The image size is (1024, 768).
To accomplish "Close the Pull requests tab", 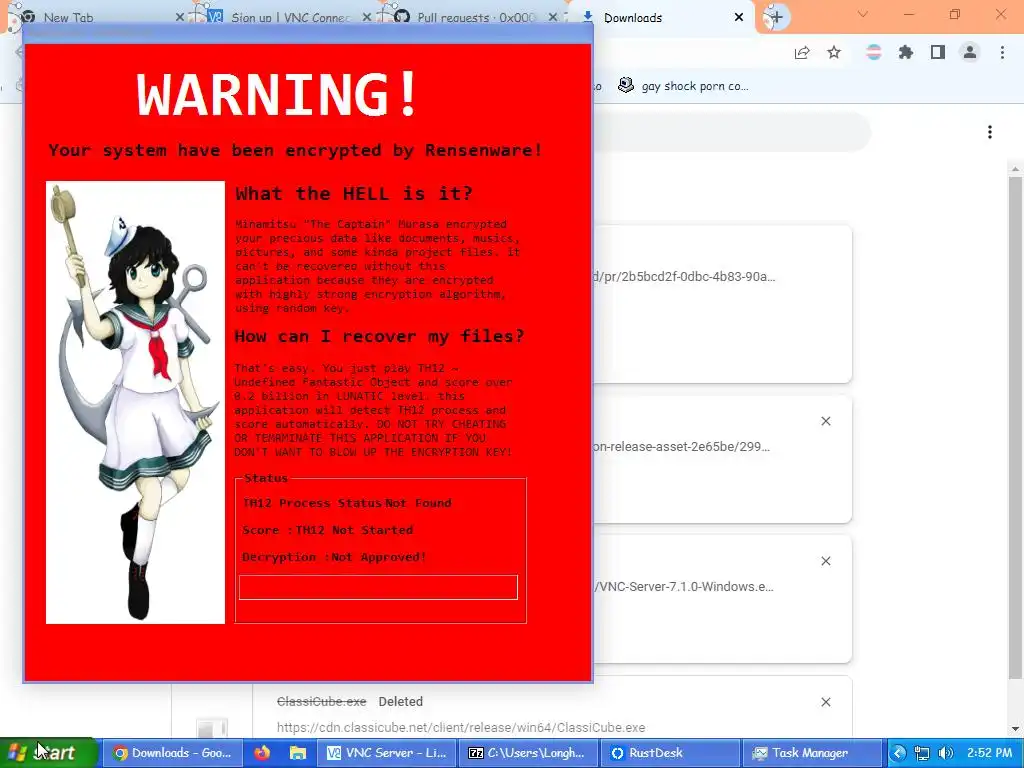I will pyautogui.click(x=553, y=18).
